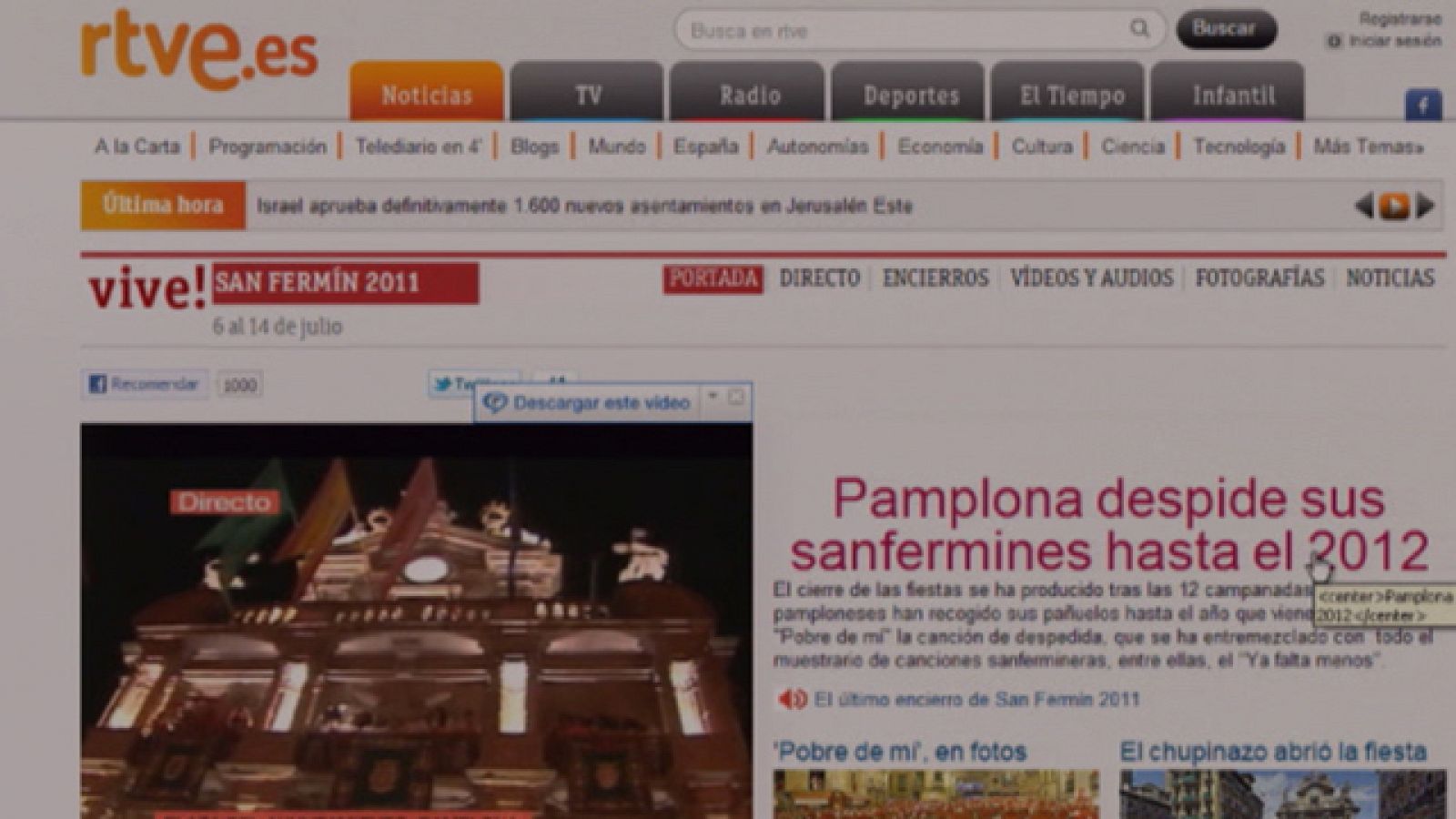Click the Facebook icon on the Recomendar button
1456x819 pixels.
click(96, 384)
